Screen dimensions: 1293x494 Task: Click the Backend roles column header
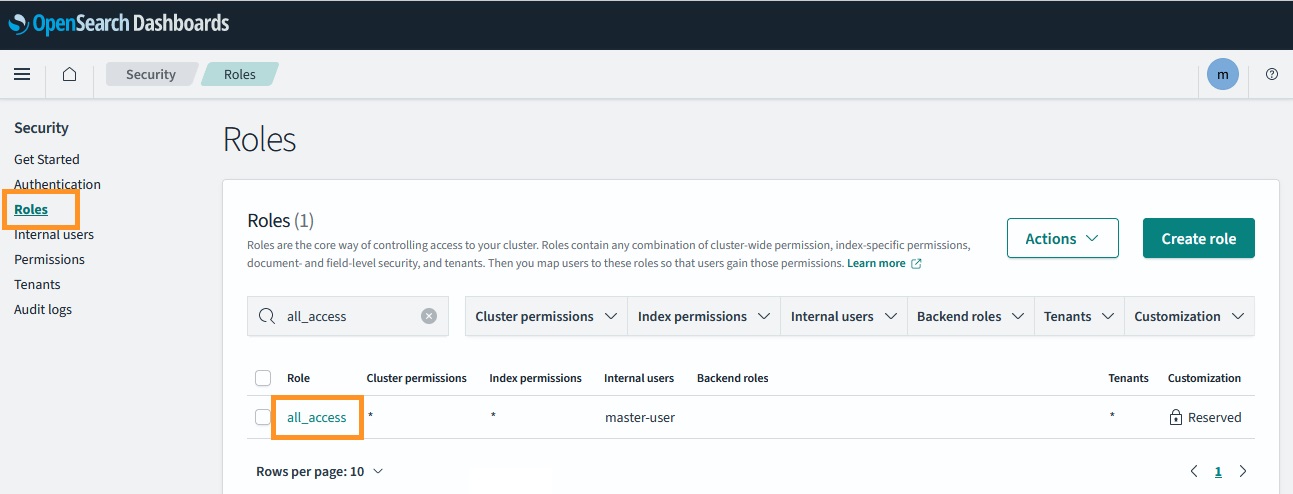pyautogui.click(x=732, y=378)
